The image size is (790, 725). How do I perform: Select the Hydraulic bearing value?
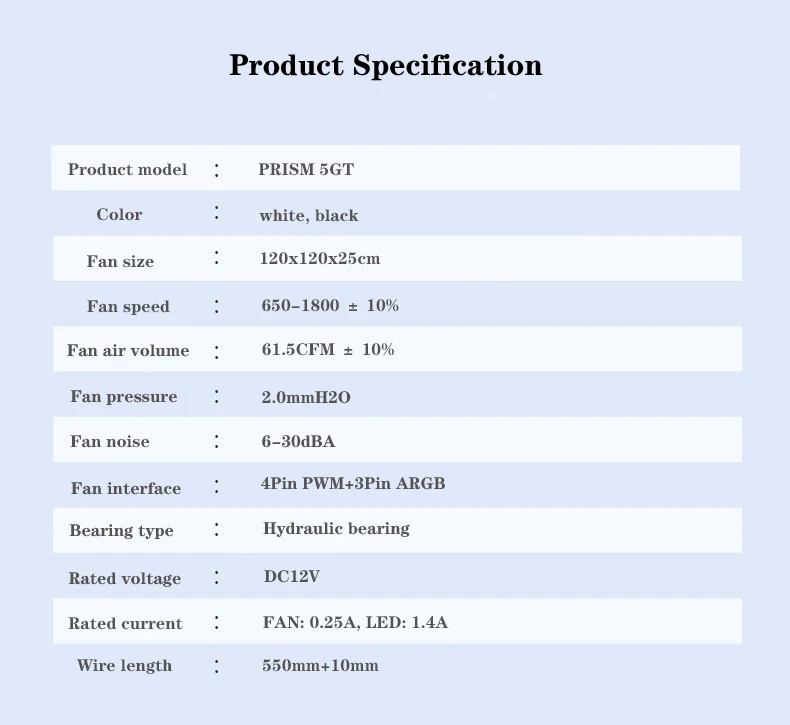[x=336, y=528]
